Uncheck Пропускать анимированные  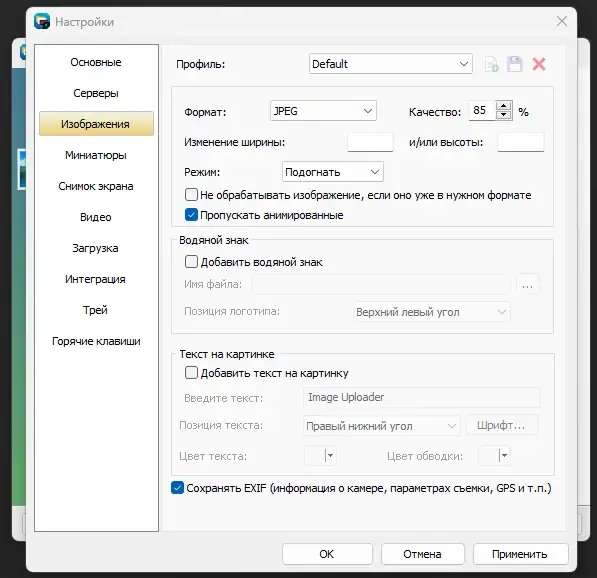[x=191, y=215]
